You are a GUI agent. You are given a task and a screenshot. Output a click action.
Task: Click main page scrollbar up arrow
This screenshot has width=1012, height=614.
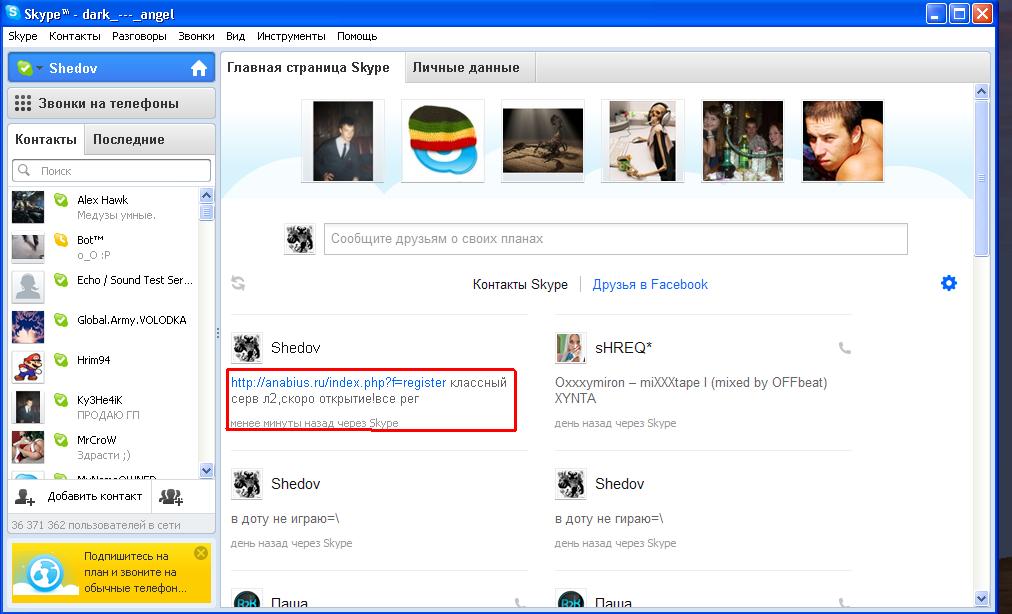click(982, 92)
